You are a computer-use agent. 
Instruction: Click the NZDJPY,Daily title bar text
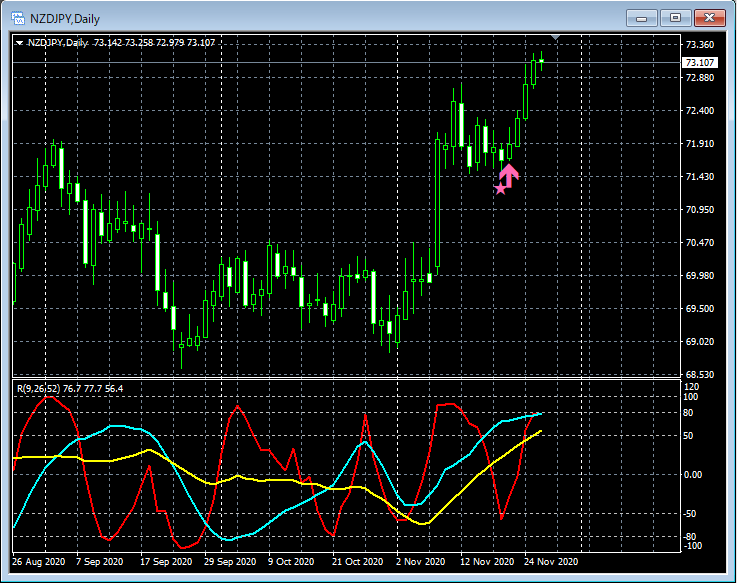pyautogui.click(x=65, y=19)
